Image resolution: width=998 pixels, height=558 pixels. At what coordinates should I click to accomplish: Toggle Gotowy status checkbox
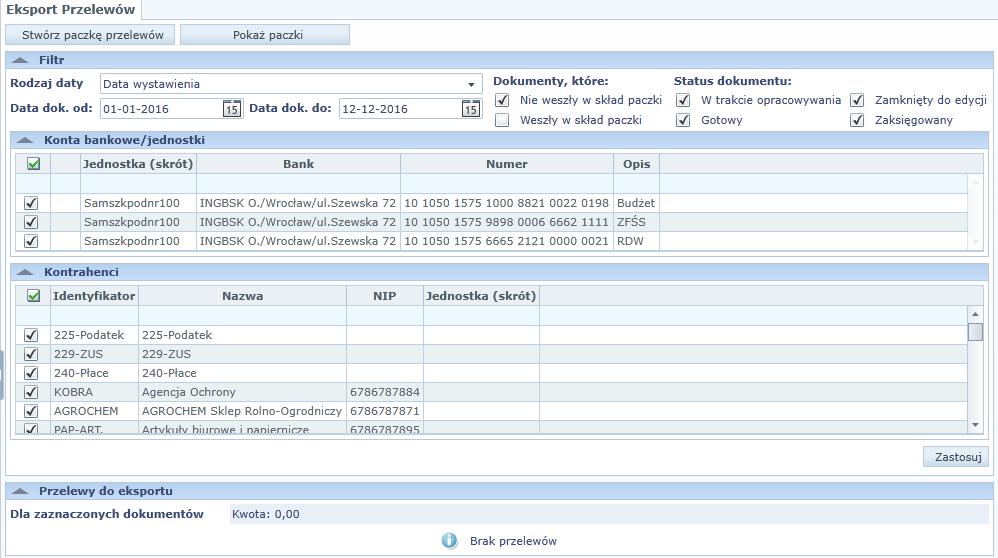click(683, 120)
